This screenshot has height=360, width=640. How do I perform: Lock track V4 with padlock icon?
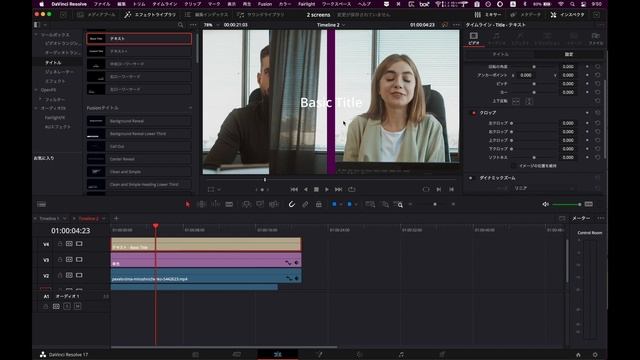coord(60,244)
